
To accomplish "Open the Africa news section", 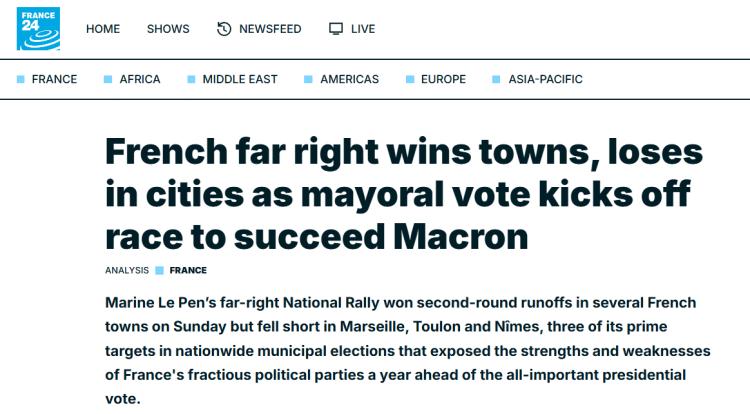I will click(140, 80).
